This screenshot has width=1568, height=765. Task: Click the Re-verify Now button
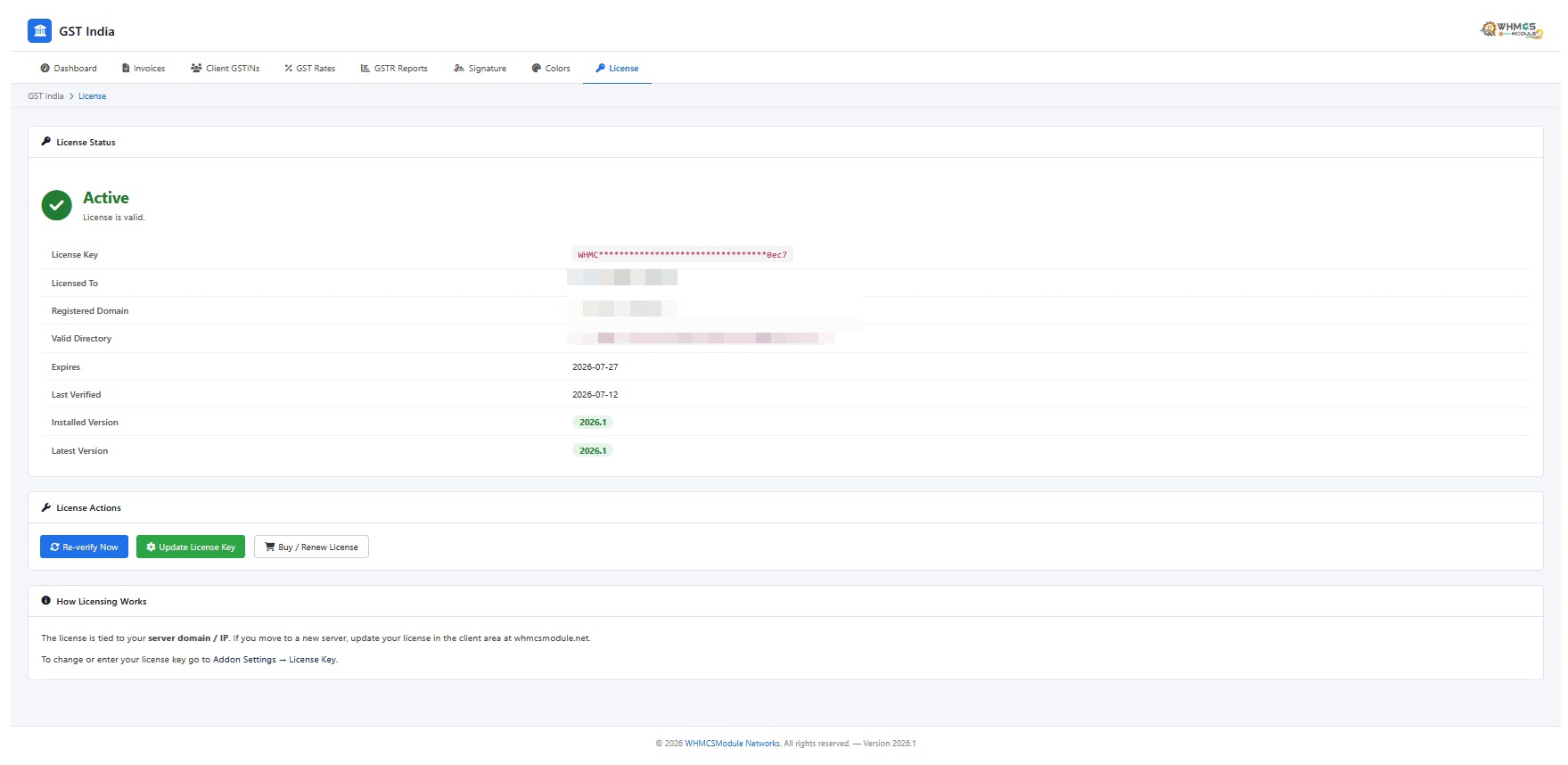(84, 547)
